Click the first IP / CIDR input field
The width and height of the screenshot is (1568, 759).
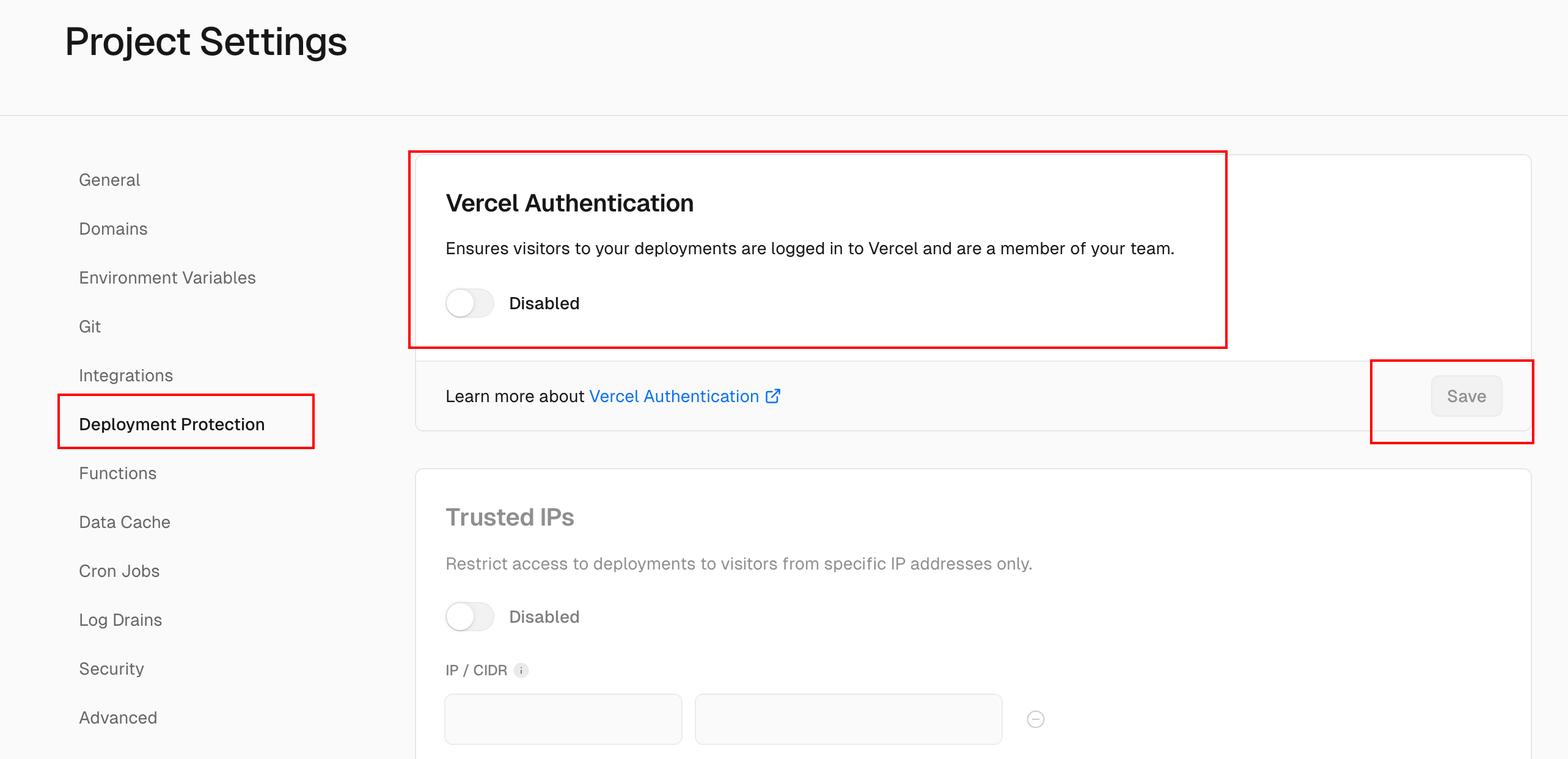[563, 719]
